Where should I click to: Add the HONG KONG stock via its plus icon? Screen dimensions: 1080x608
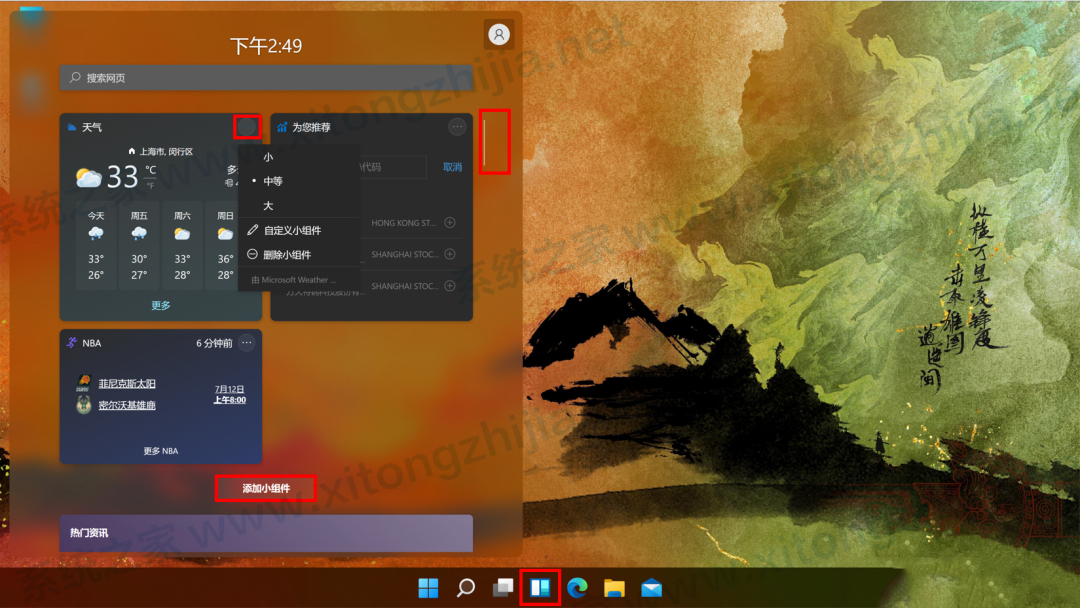click(449, 224)
